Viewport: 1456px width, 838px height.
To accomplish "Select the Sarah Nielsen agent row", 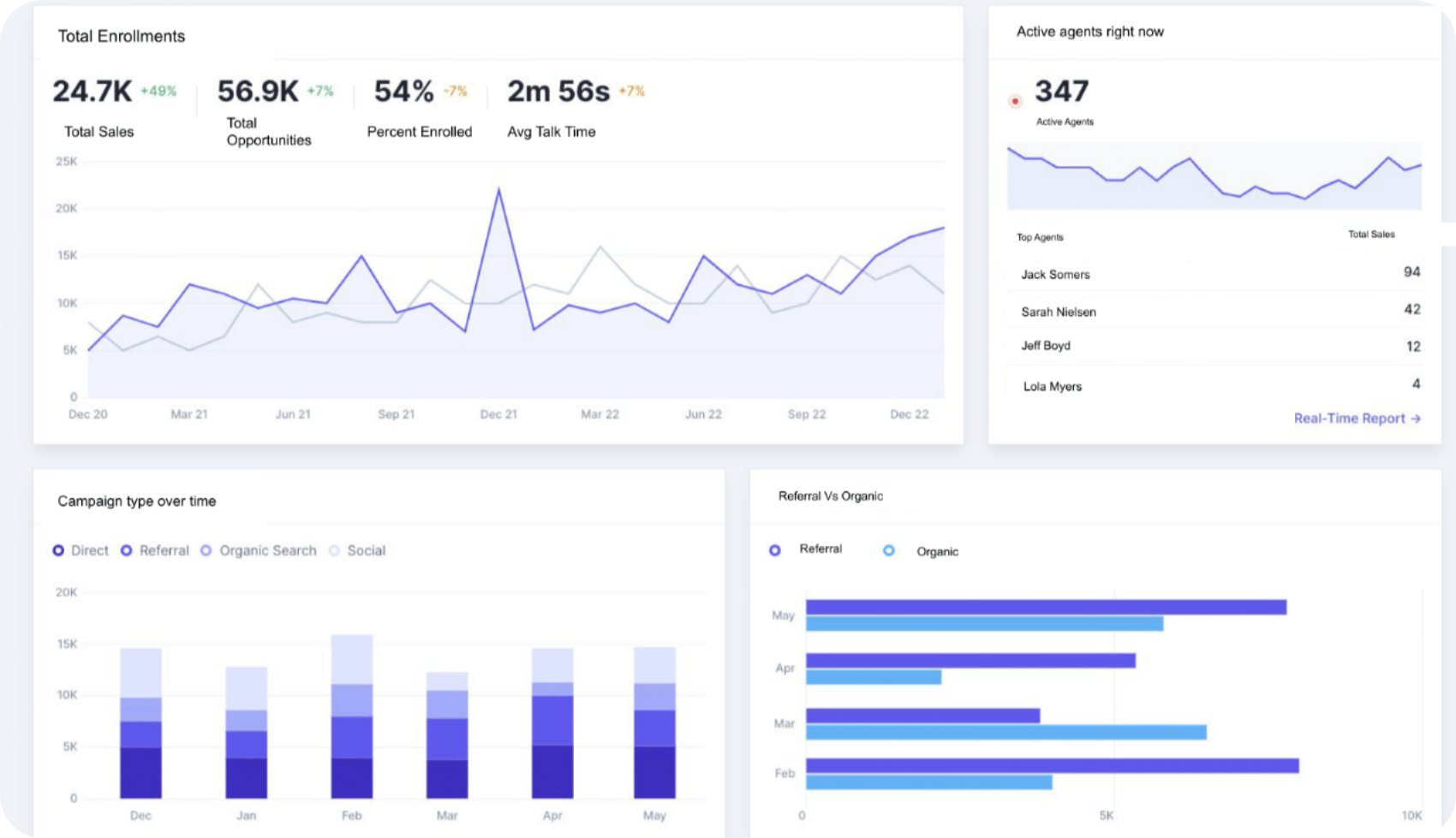I will (x=1214, y=311).
